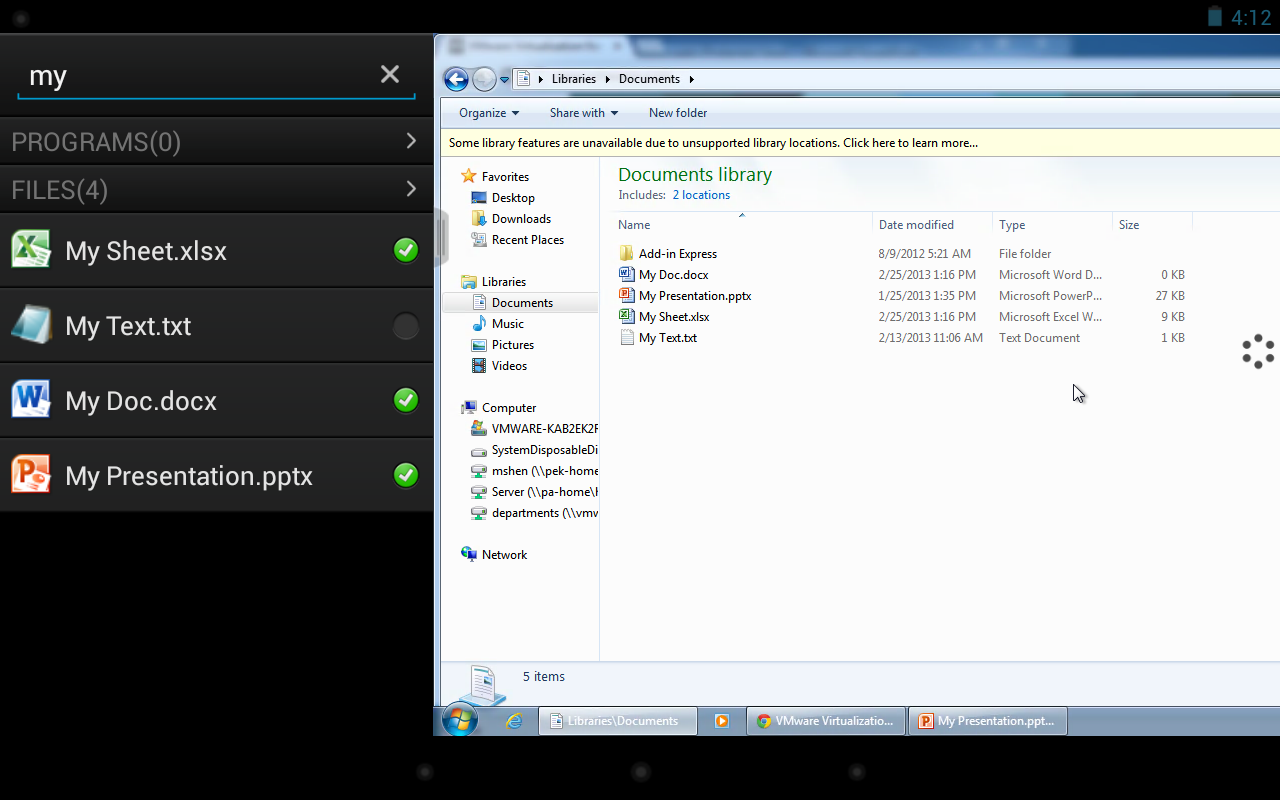Clear the search field with the X icon

389,73
